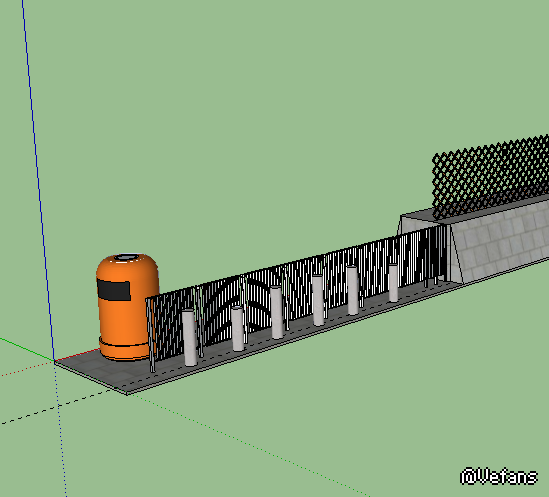Viewport: 549px width, 497px height.
Task: Click the black chain-link mesh fence
Action: 490,174
